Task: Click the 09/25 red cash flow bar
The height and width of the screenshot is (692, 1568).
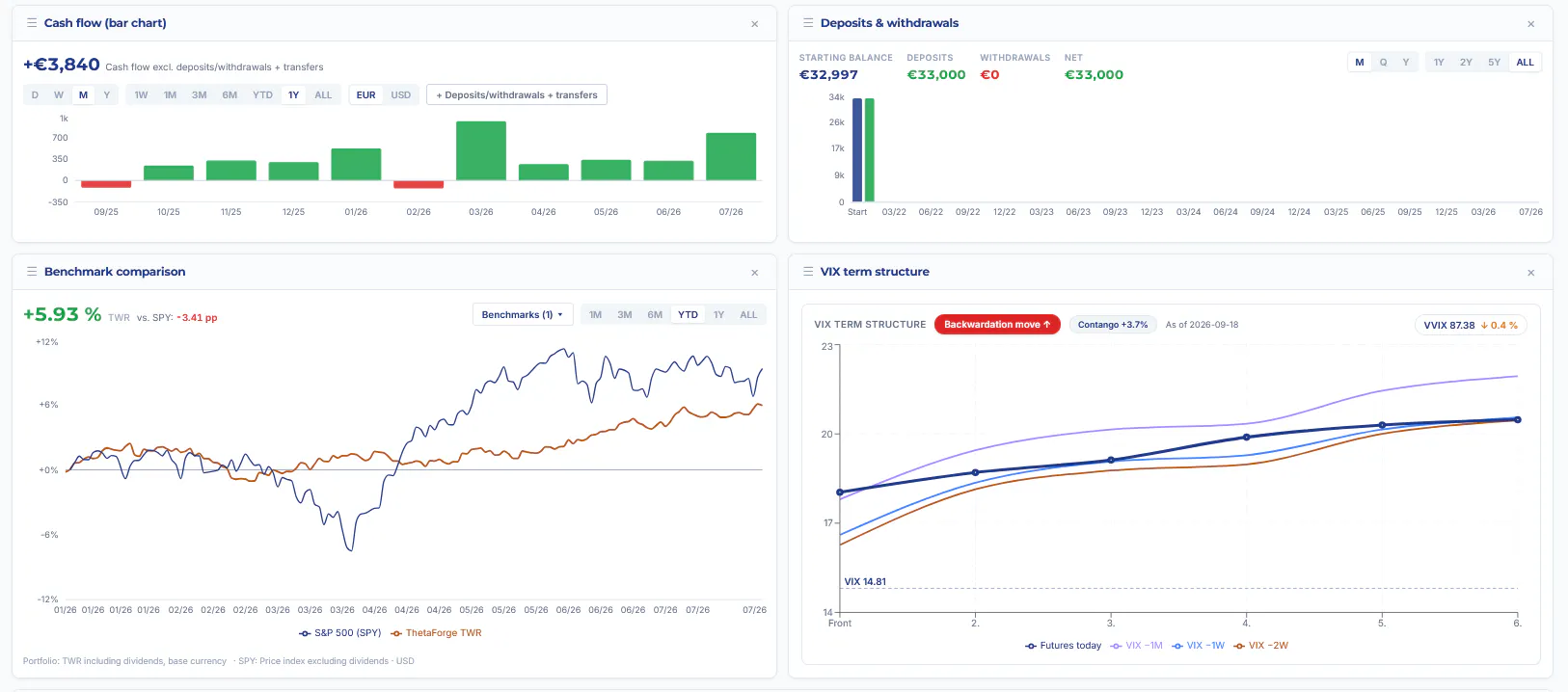Action: pyautogui.click(x=106, y=184)
